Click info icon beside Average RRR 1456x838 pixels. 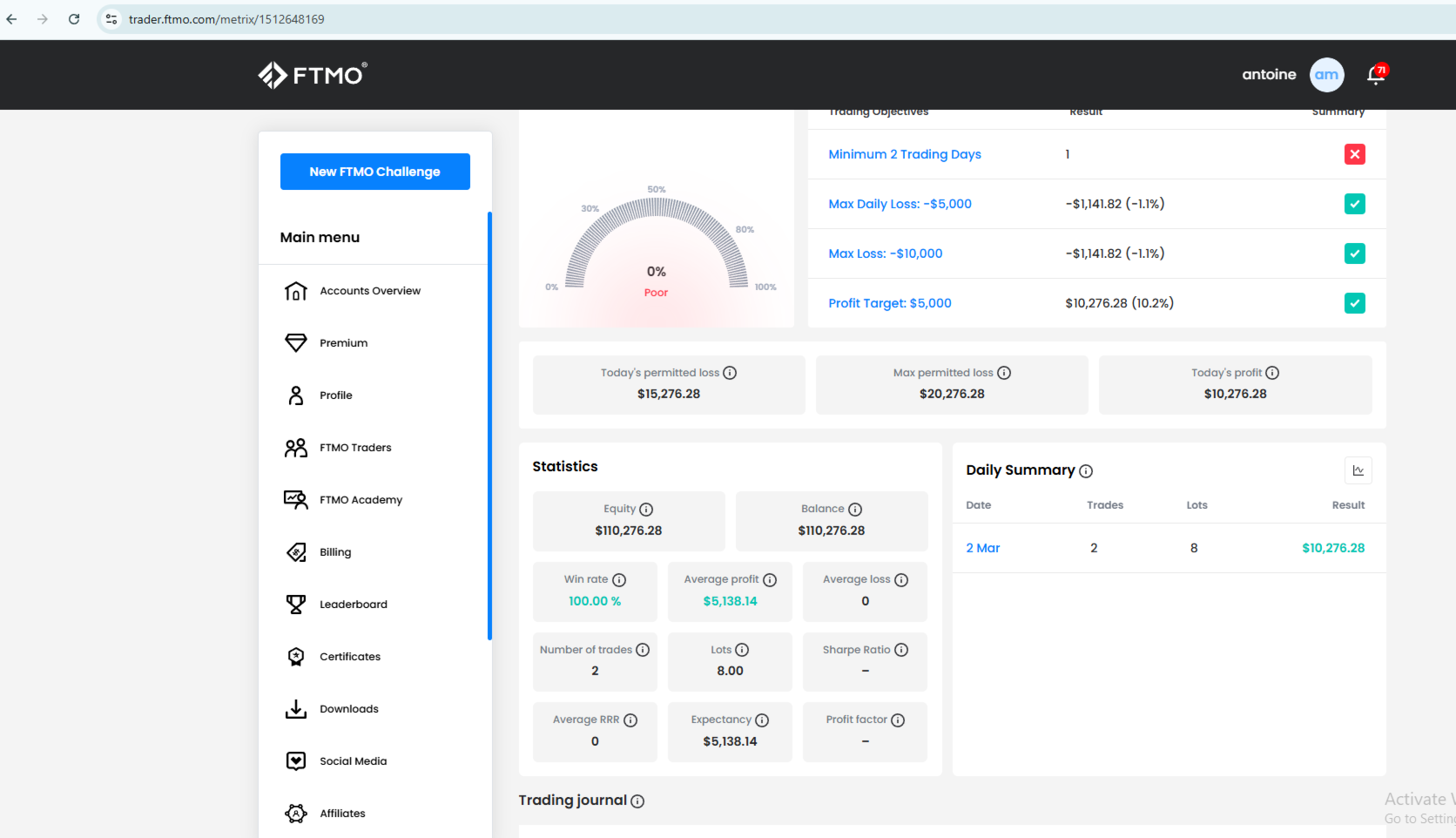pyautogui.click(x=630, y=720)
